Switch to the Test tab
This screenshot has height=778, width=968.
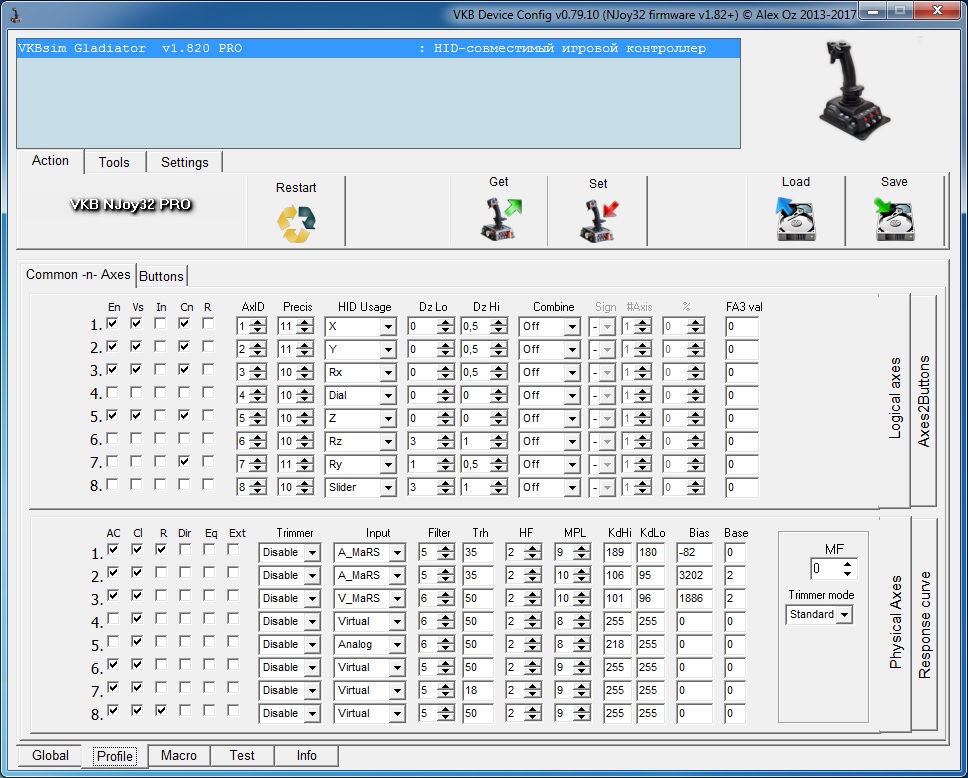(x=242, y=756)
